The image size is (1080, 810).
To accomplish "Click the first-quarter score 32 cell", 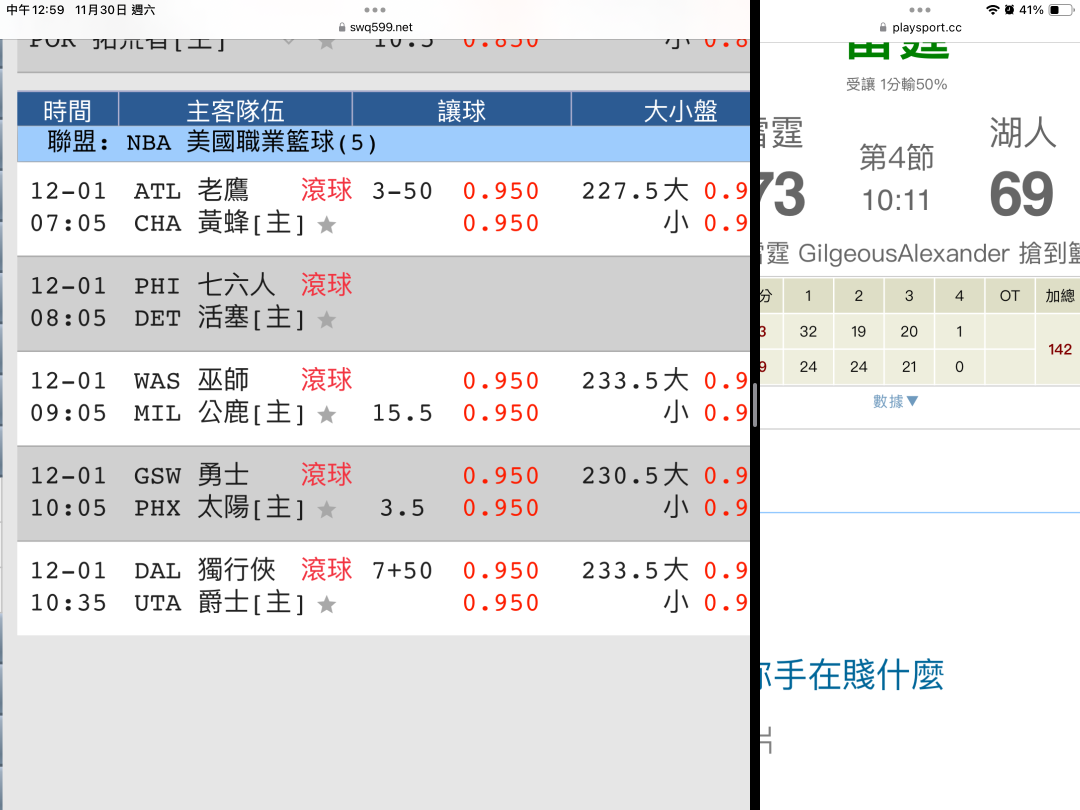I will point(808,331).
